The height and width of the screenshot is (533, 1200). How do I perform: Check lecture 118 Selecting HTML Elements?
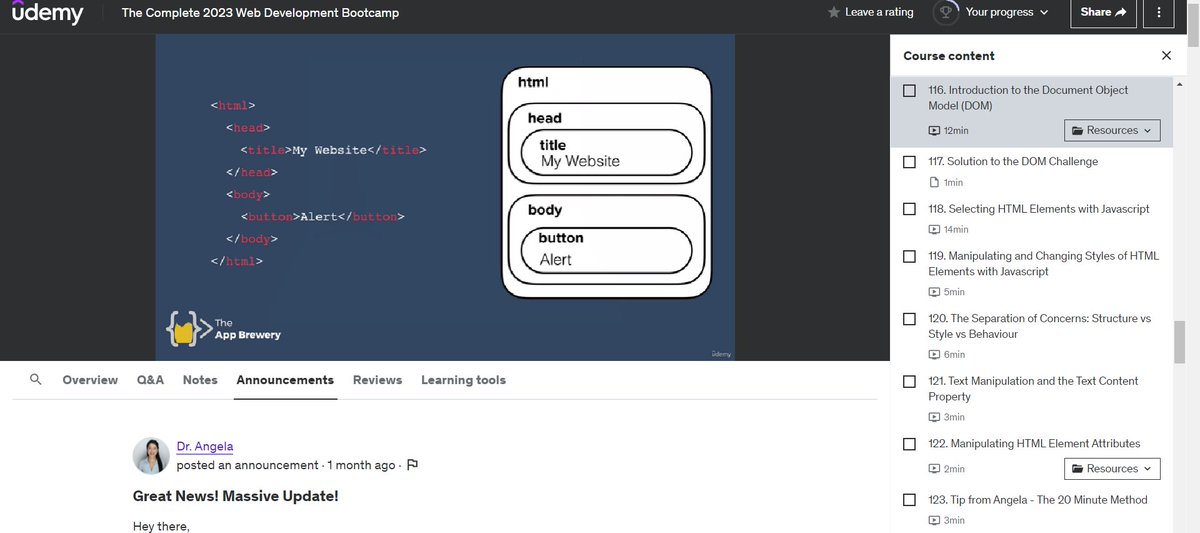[x=909, y=209]
